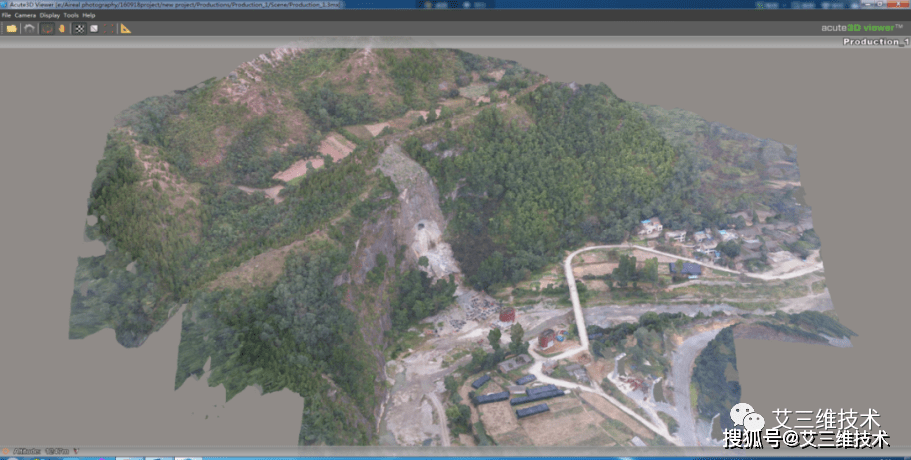
Task: Select the triangle ruler measurement tool
Action: [x=126, y=28]
